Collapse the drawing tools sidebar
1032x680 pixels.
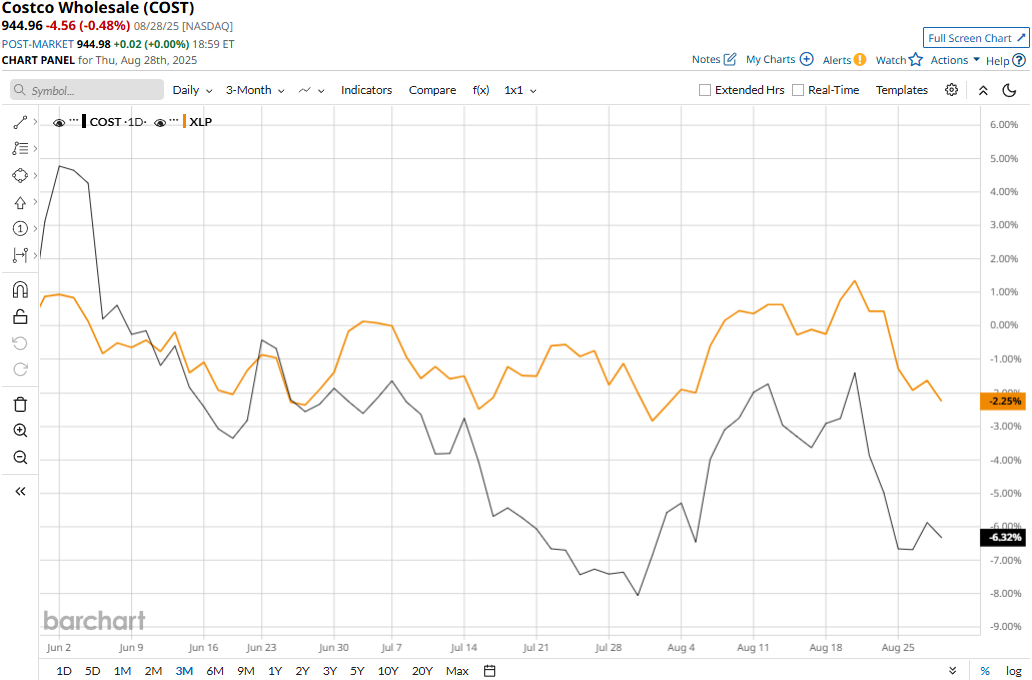click(x=20, y=491)
